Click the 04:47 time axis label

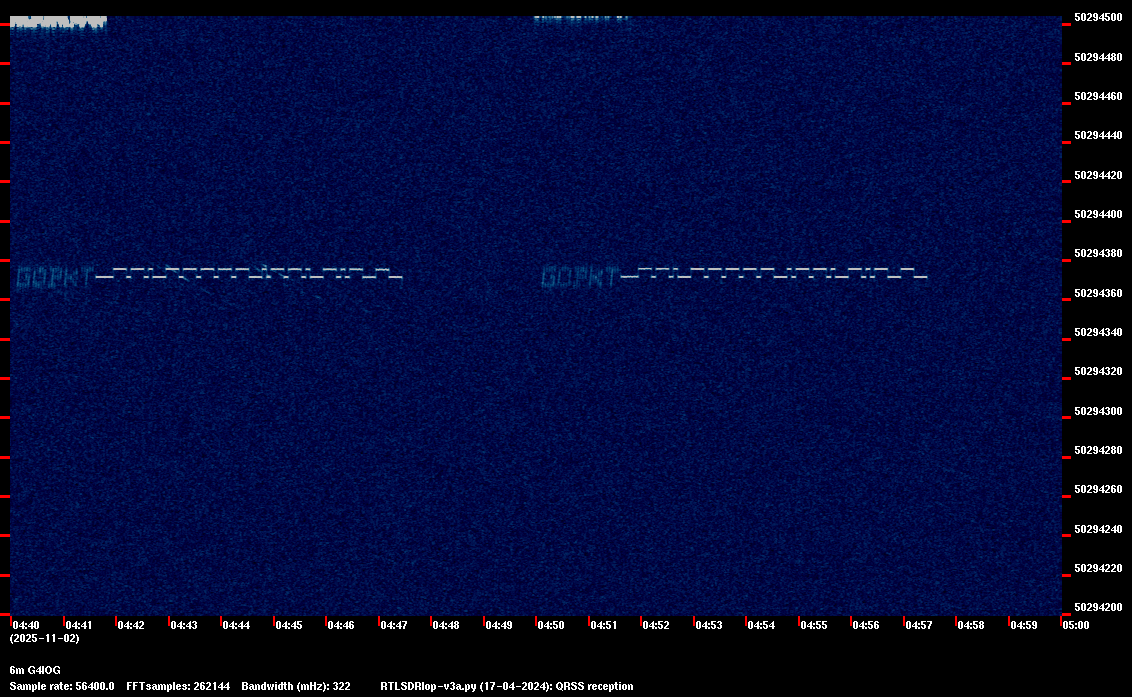(393, 625)
